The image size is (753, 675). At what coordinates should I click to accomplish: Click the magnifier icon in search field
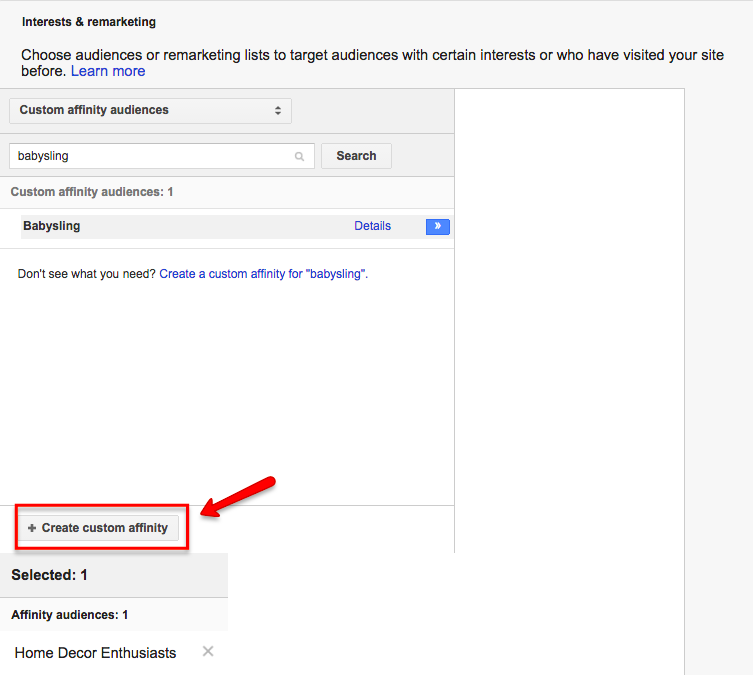[x=299, y=157]
